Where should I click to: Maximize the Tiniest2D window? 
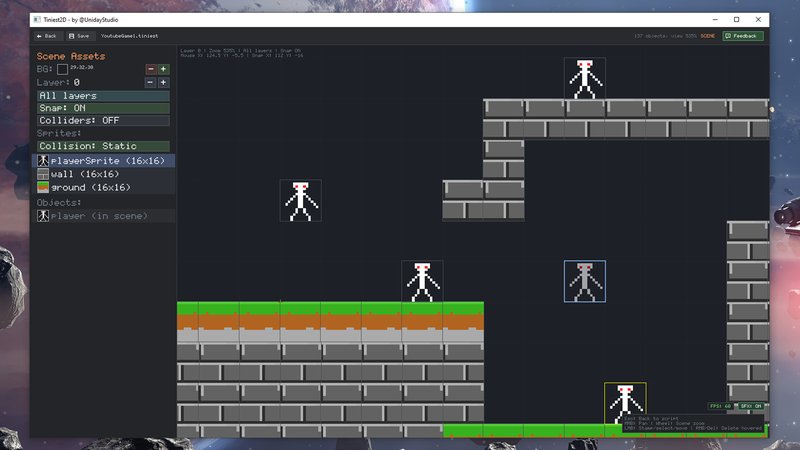click(x=736, y=19)
